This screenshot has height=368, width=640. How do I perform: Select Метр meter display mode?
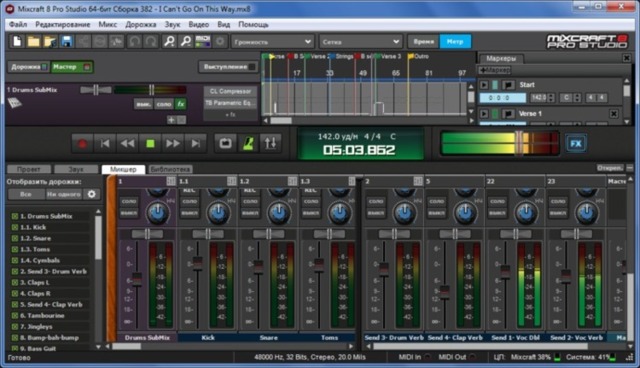[x=455, y=42]
